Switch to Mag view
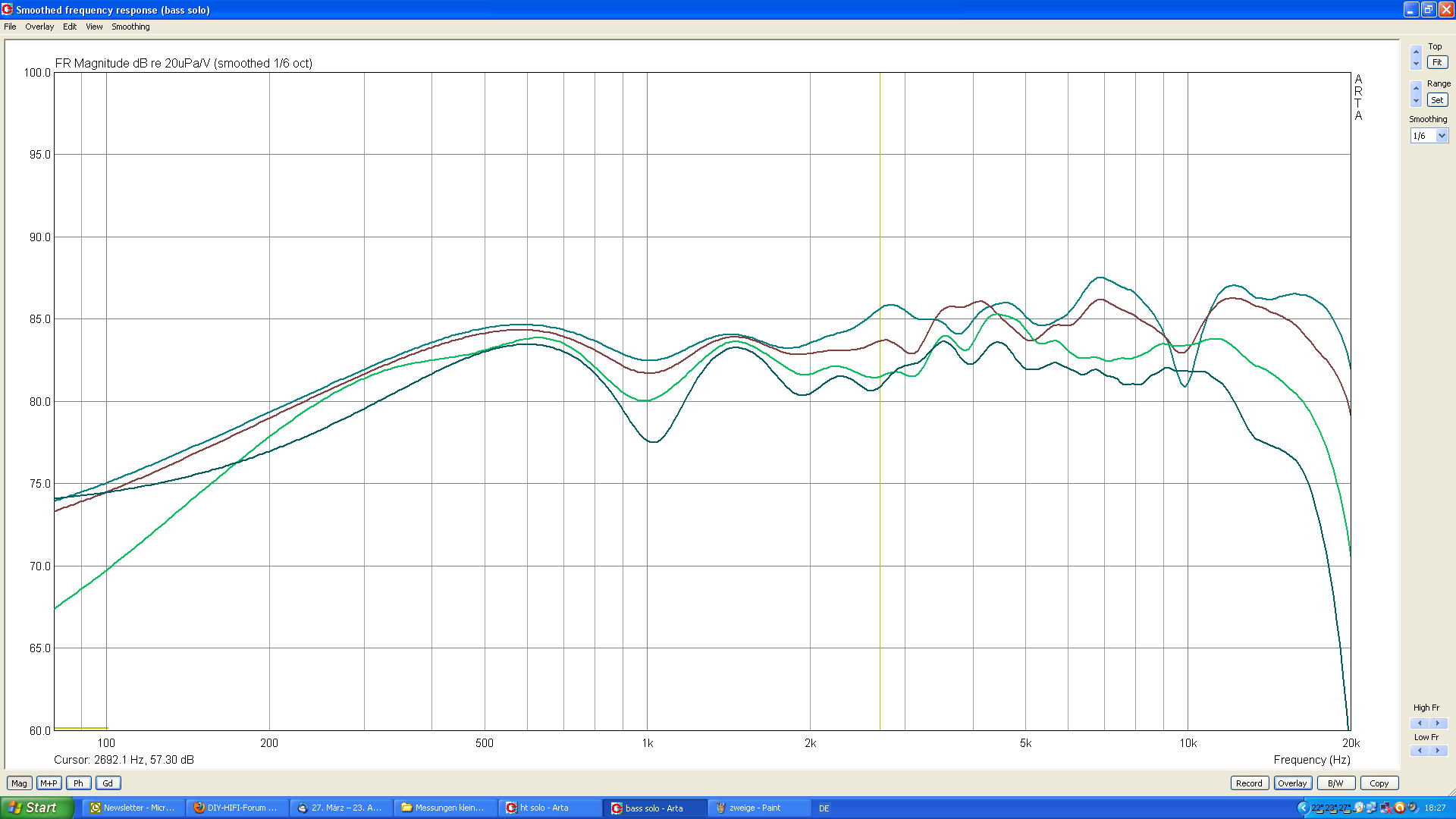Image resolution: width=1456 pixels, height=819 pixels. [x=19, y=783]
